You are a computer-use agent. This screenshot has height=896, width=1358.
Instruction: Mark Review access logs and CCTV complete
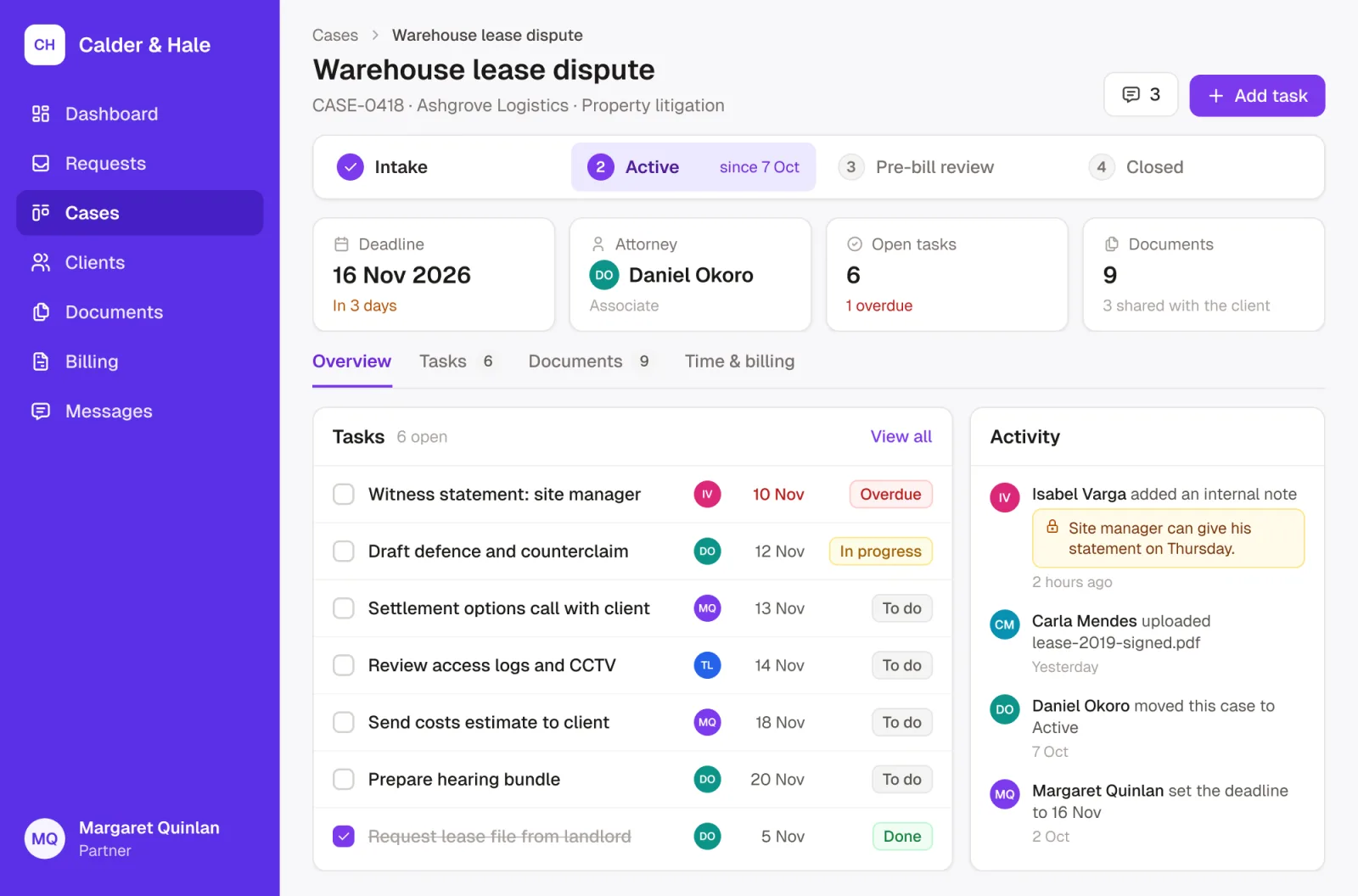tap(343, 665)
